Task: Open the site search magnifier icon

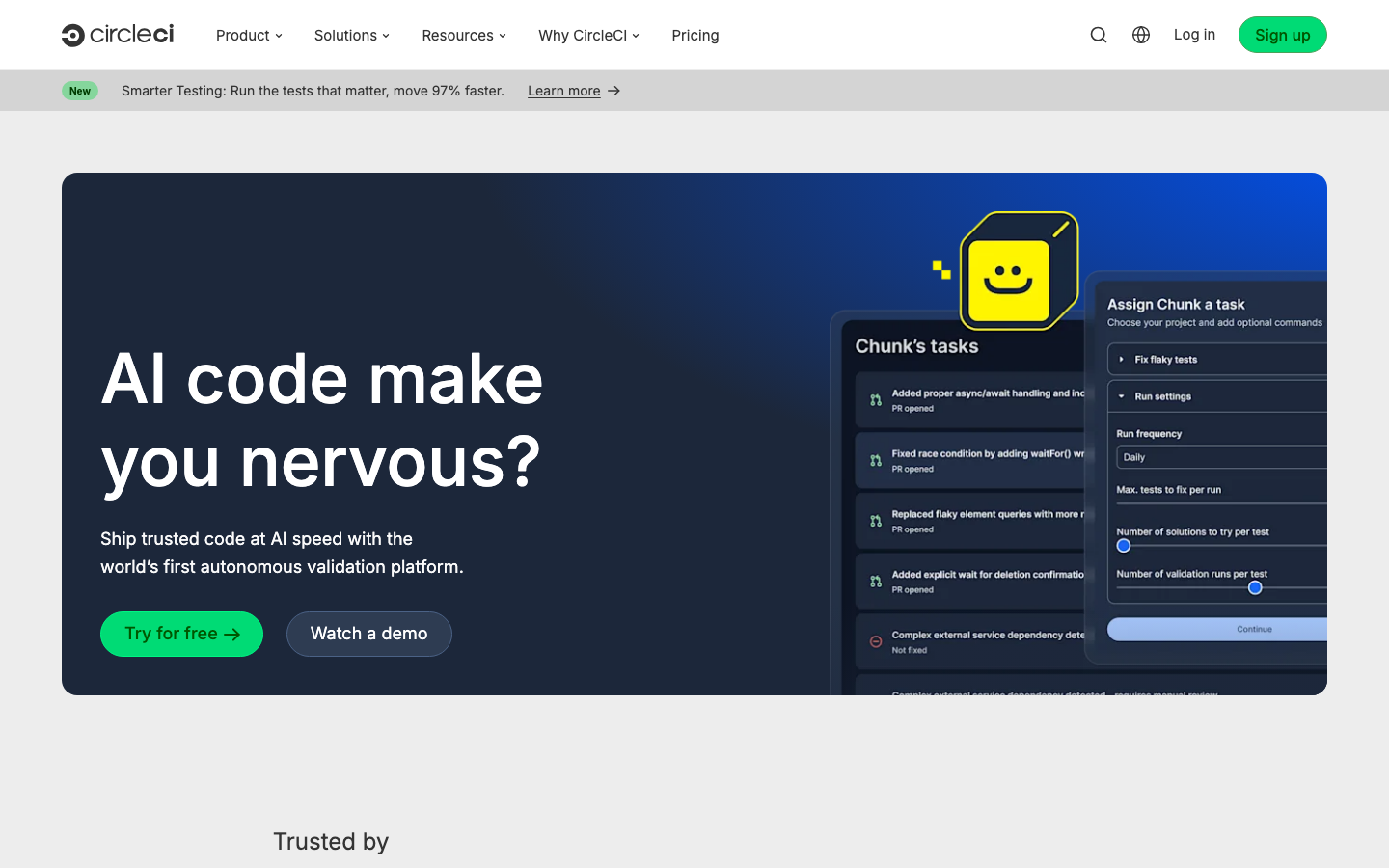Action: (x=1099, y=35)
